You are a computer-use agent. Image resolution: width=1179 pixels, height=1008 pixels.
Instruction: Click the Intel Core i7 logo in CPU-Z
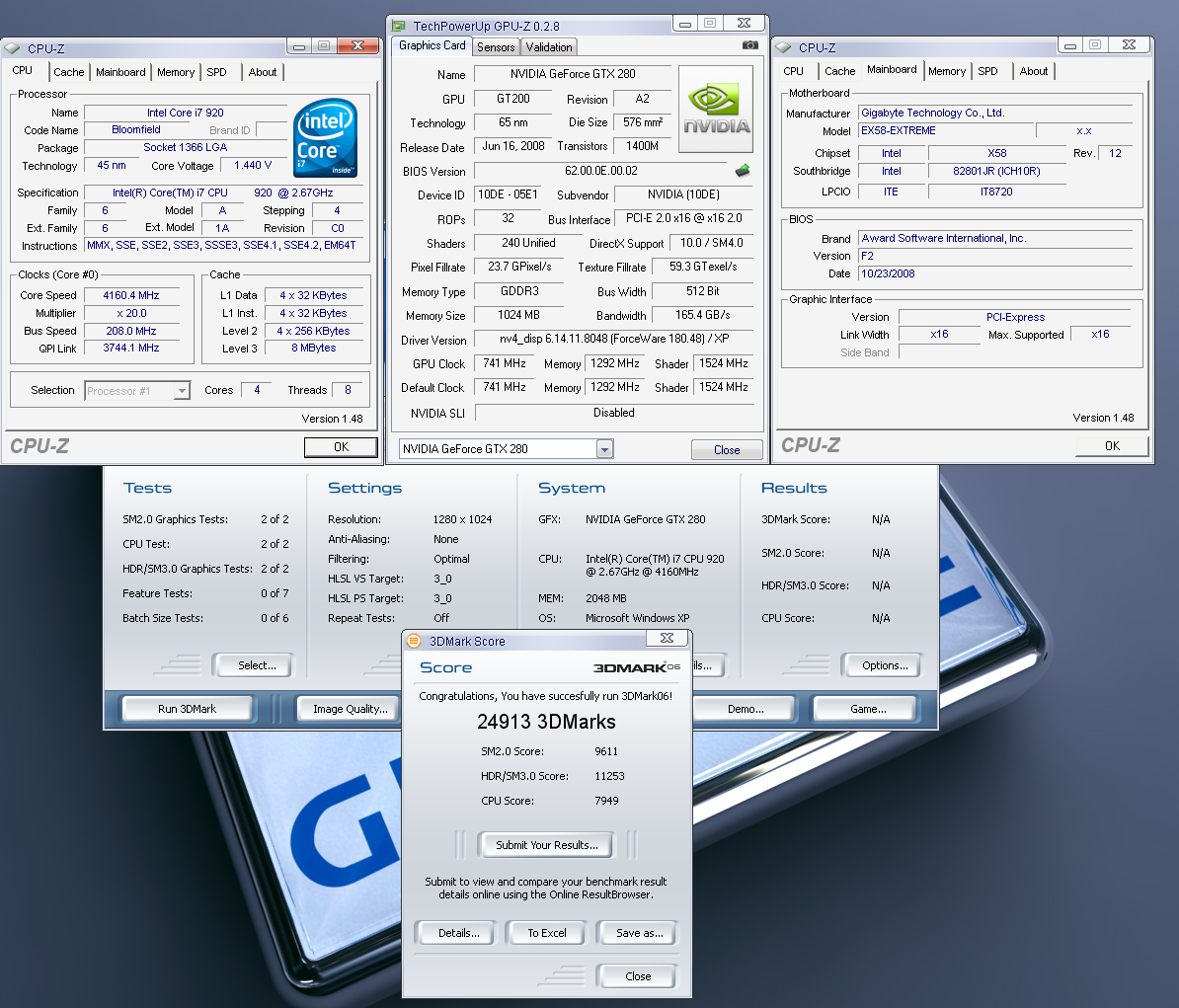coord(326,137)
